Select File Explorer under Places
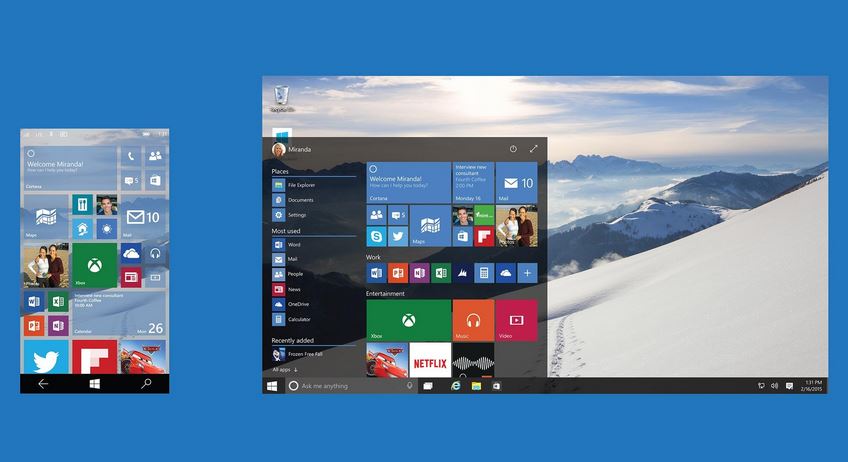The height and width of the screenshot is (462, 848). coord(300,185)
